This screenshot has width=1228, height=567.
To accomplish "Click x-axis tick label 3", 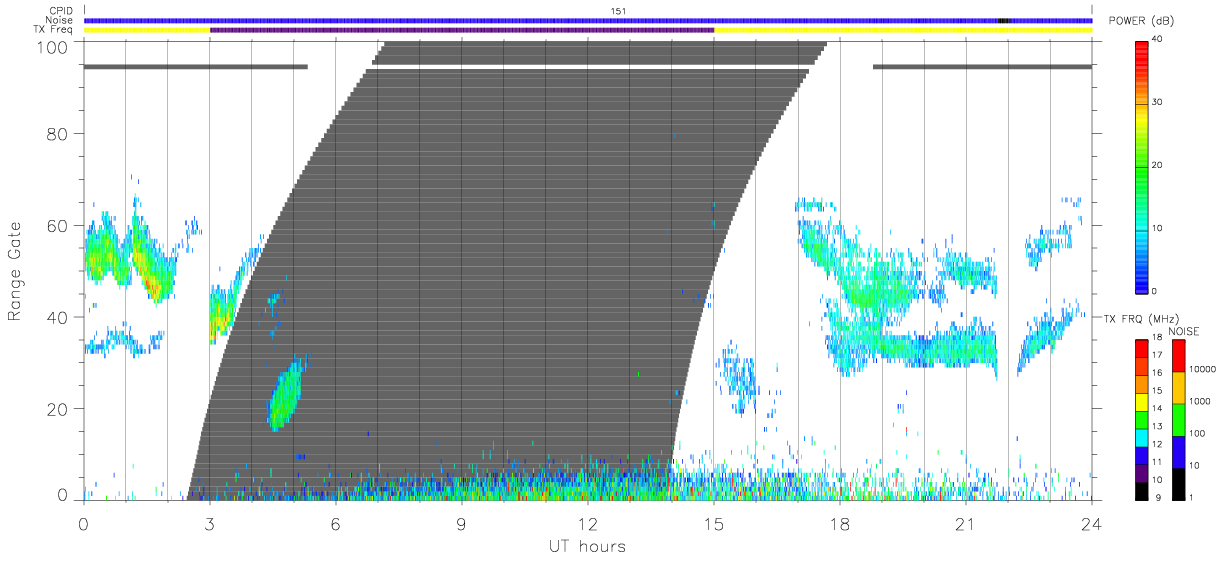I will point(209,523).
